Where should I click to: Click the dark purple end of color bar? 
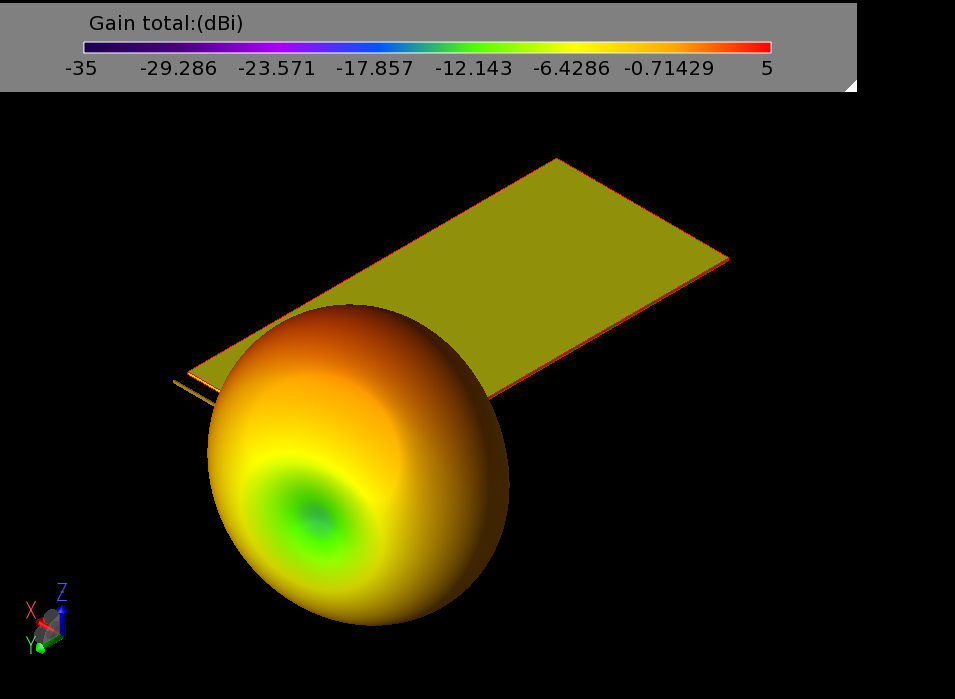[92, 47]
